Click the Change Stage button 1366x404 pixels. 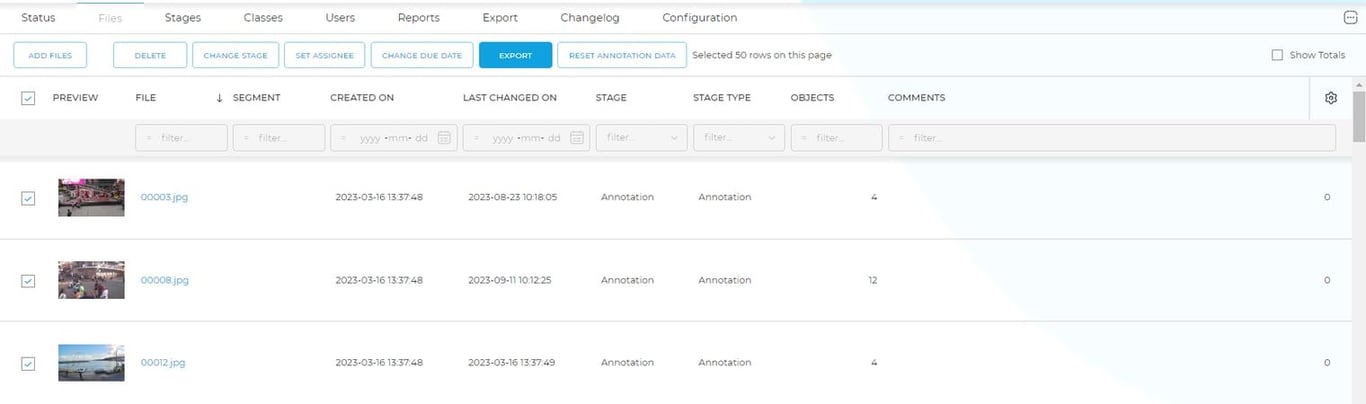click(x=235, y=55)
